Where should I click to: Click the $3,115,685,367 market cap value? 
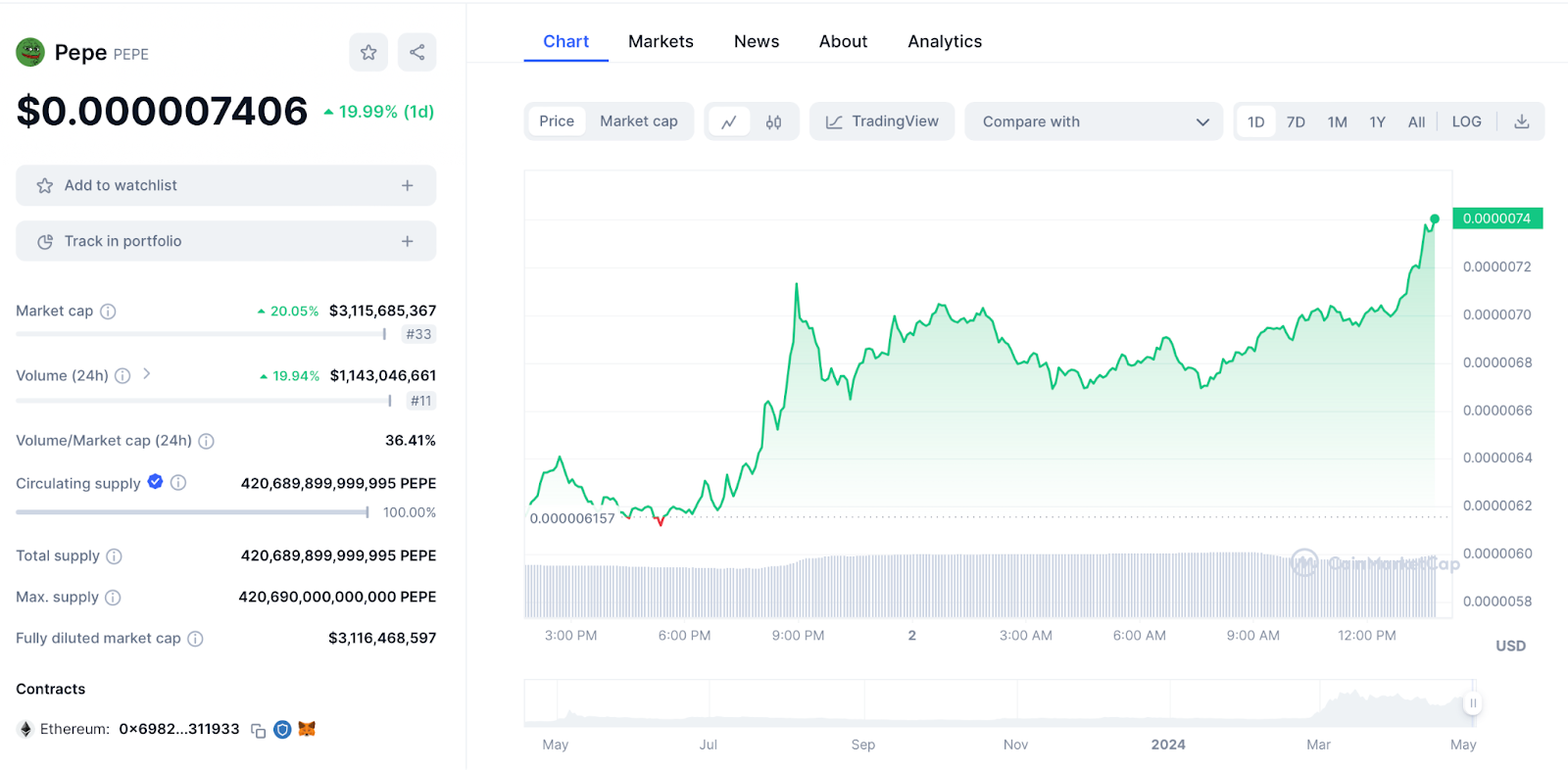point(382,311)
